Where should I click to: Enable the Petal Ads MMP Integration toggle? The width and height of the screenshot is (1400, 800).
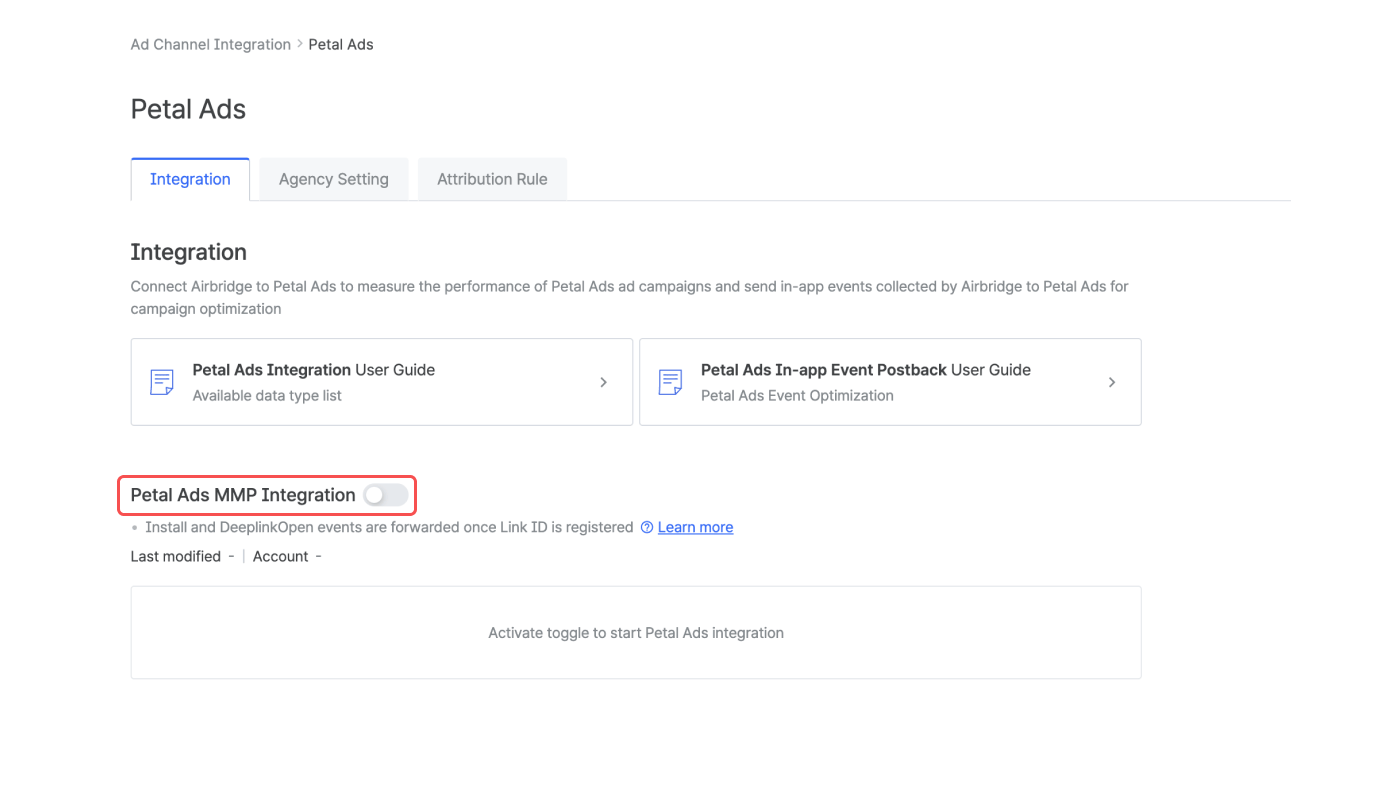386,495
